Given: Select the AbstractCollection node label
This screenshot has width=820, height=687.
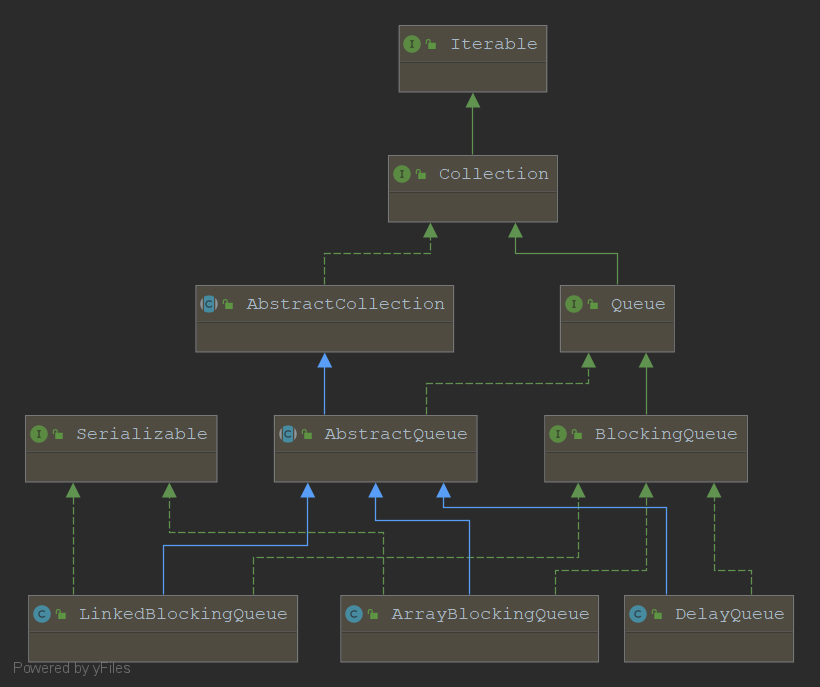Looking at the screenshot, I should (x=346, y=304).
